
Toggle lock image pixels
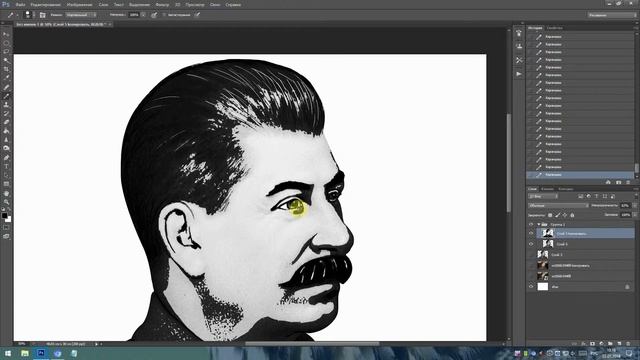click(557, 215)
